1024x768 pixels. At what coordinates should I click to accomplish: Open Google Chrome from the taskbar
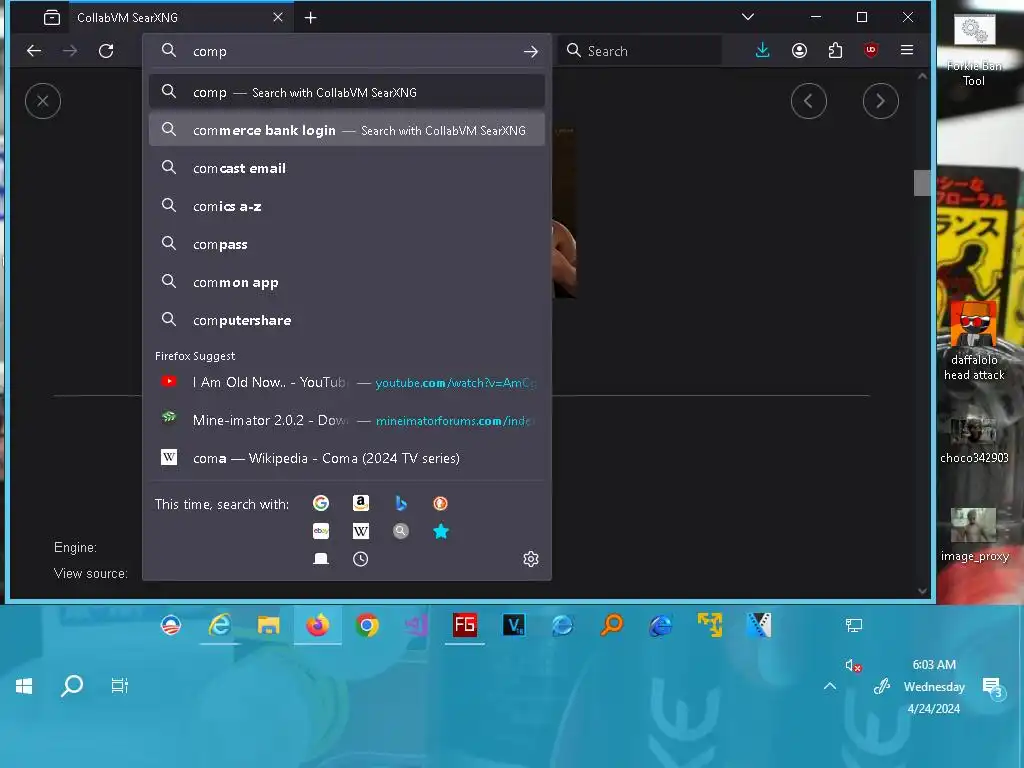tap(367, 626)
